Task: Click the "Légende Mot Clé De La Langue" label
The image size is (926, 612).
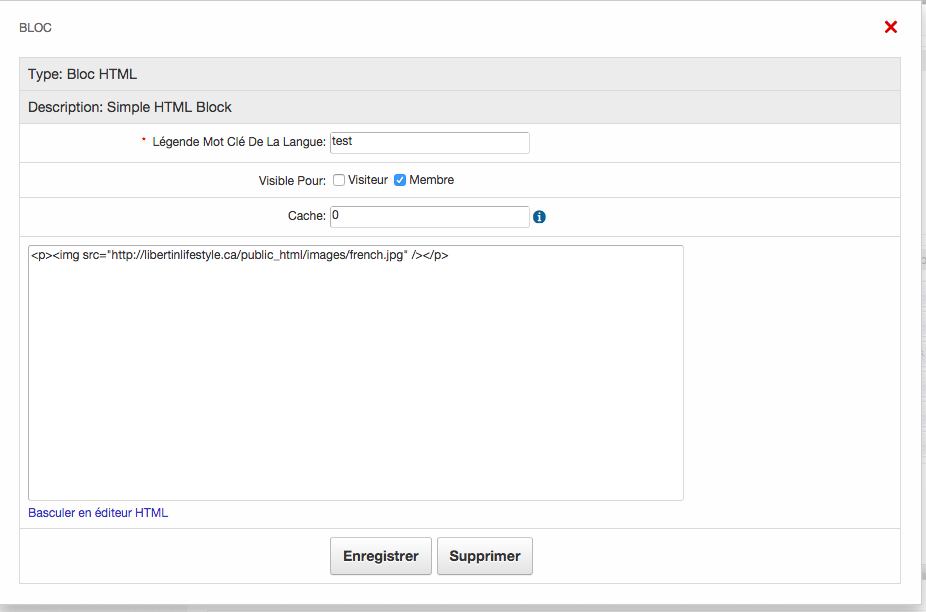Action: click(239, 143)
